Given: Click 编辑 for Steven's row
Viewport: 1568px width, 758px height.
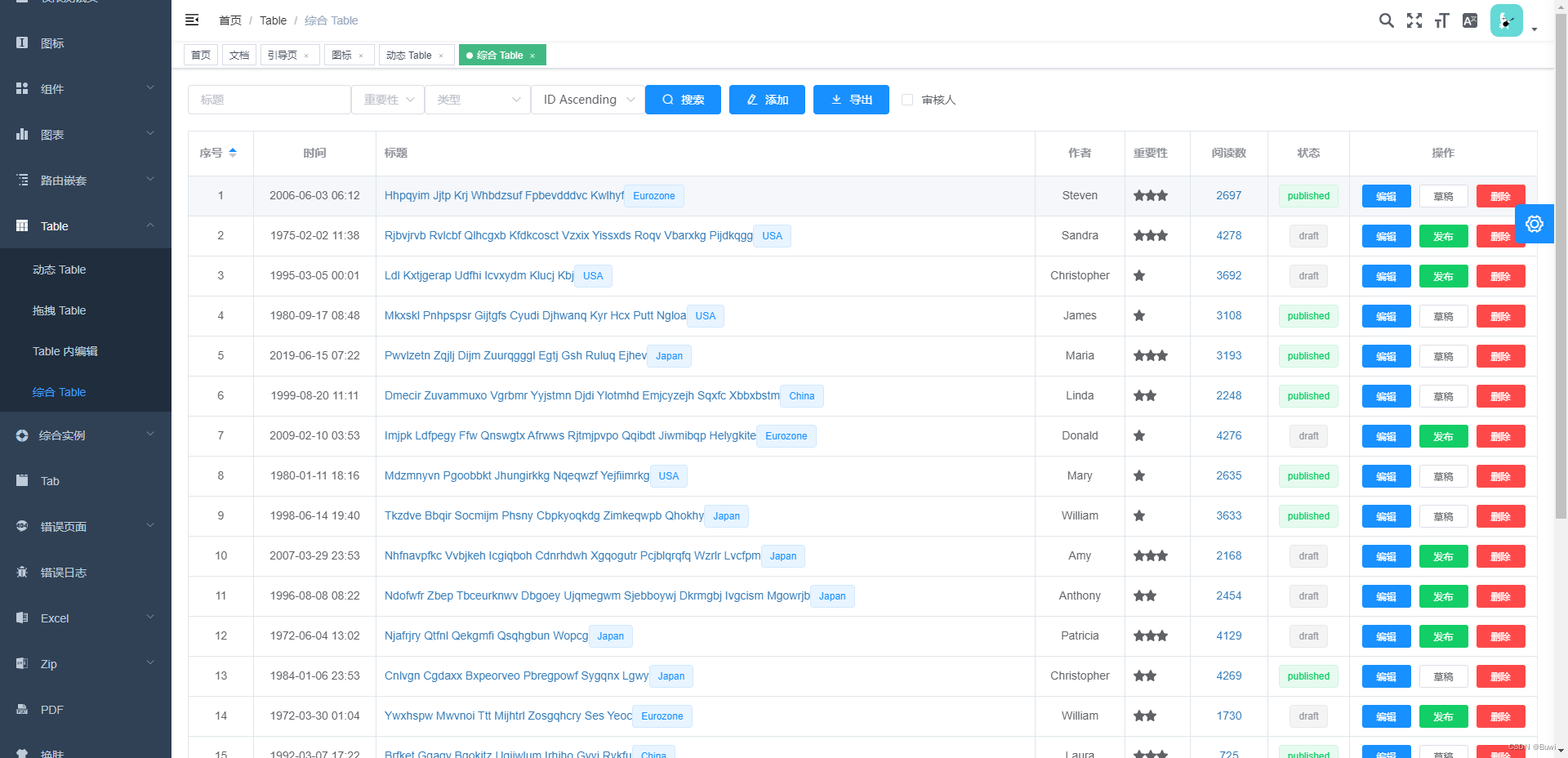Looking at the screenshot, I should 1386,196.
